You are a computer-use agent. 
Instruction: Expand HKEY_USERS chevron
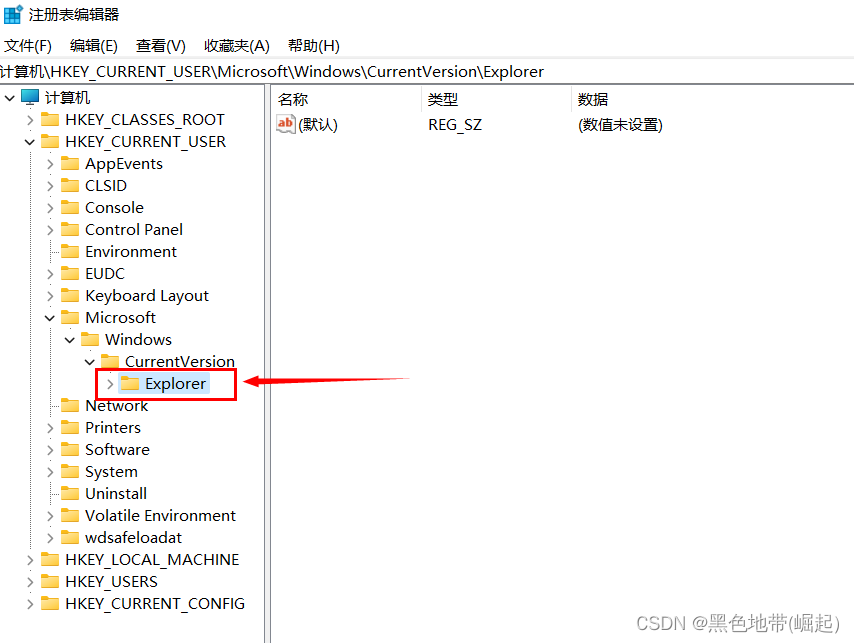(x=30, y=582)
